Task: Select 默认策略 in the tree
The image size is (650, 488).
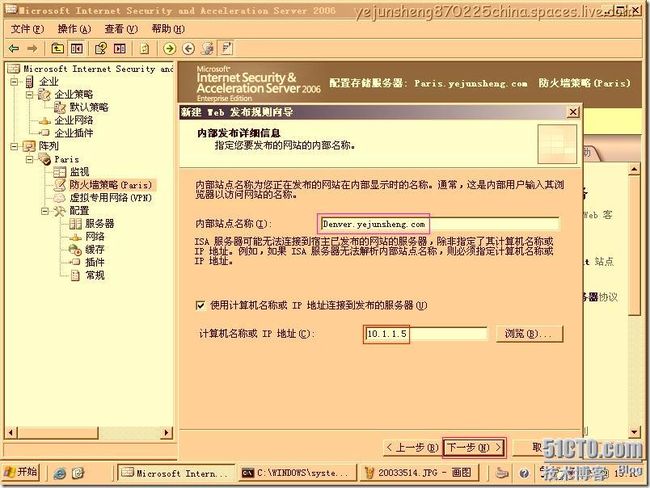Action: 89,107
